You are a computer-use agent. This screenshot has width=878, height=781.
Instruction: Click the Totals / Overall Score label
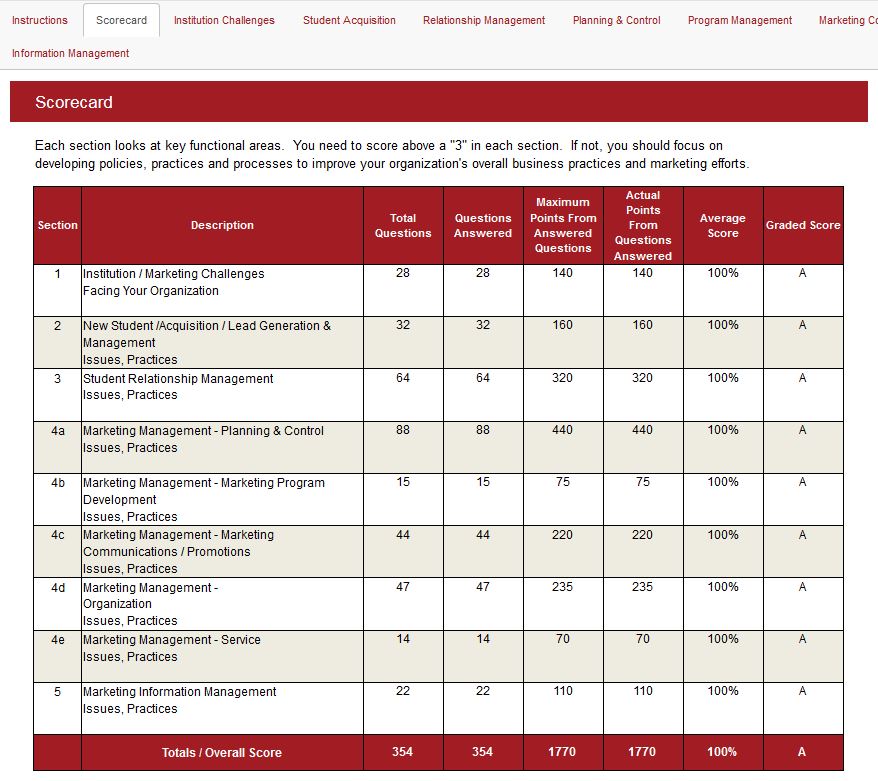pyautogui.click(x=222, y=752)
